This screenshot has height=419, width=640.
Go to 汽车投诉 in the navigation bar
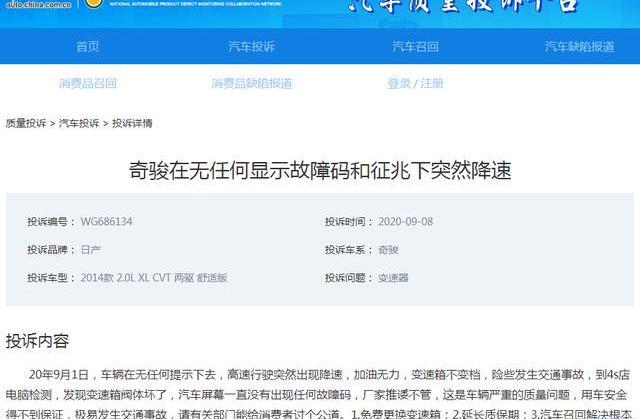pos(251,47)
